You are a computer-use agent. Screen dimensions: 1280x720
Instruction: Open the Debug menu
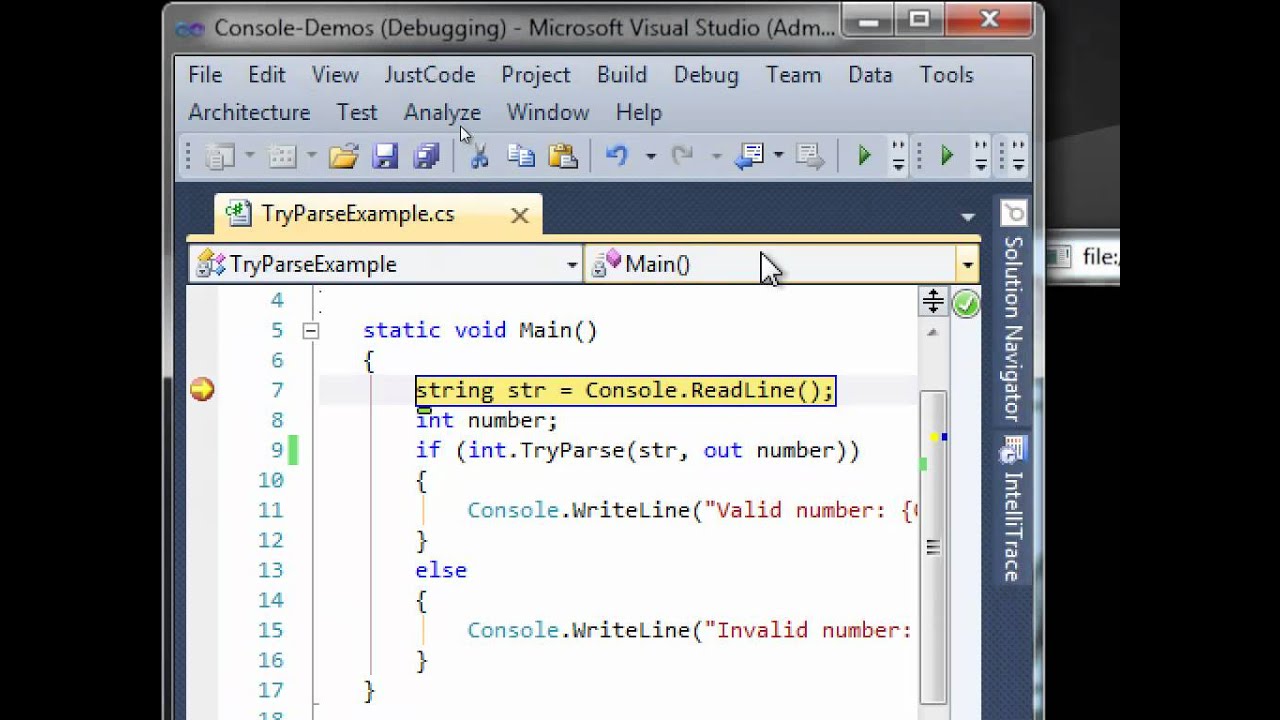coord(706,75)
